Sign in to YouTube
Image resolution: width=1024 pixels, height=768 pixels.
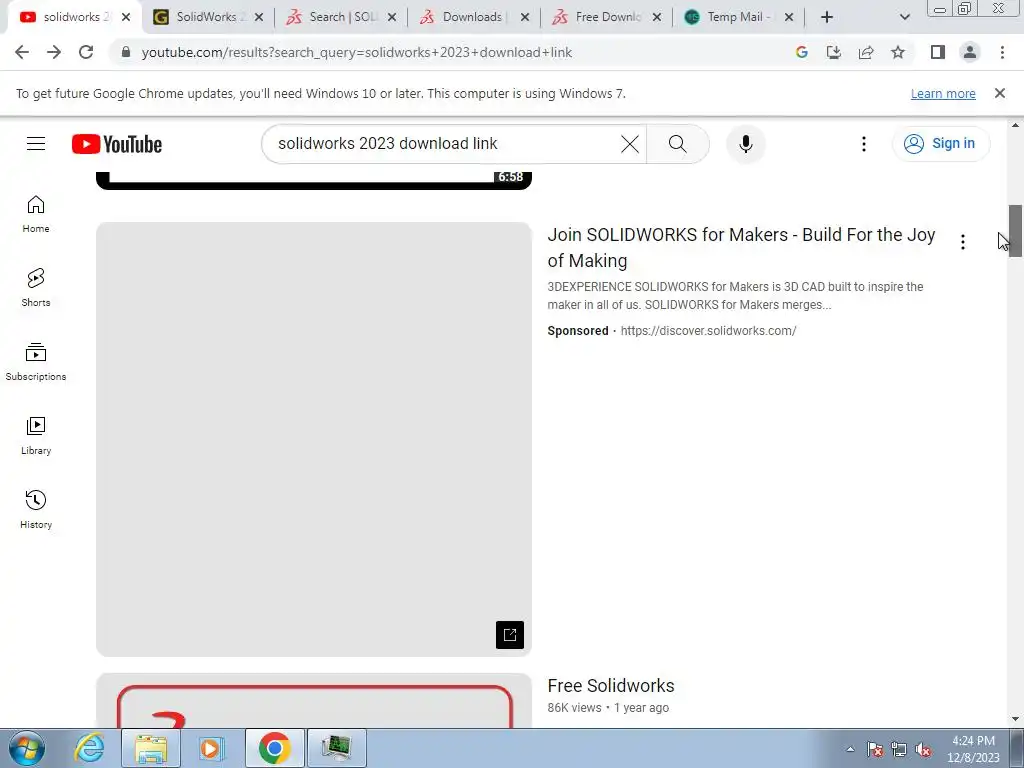pos(940,144)
